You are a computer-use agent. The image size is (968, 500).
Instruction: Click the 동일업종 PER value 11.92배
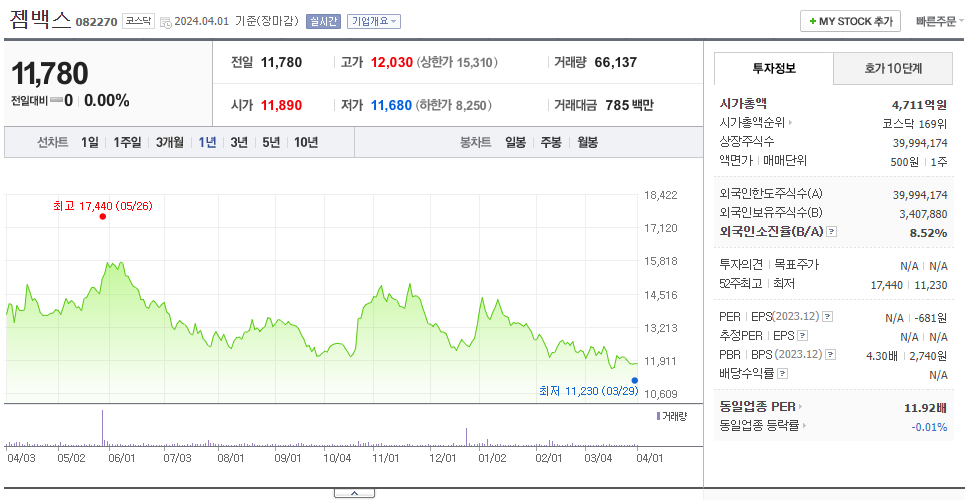[x=925, y=407]
